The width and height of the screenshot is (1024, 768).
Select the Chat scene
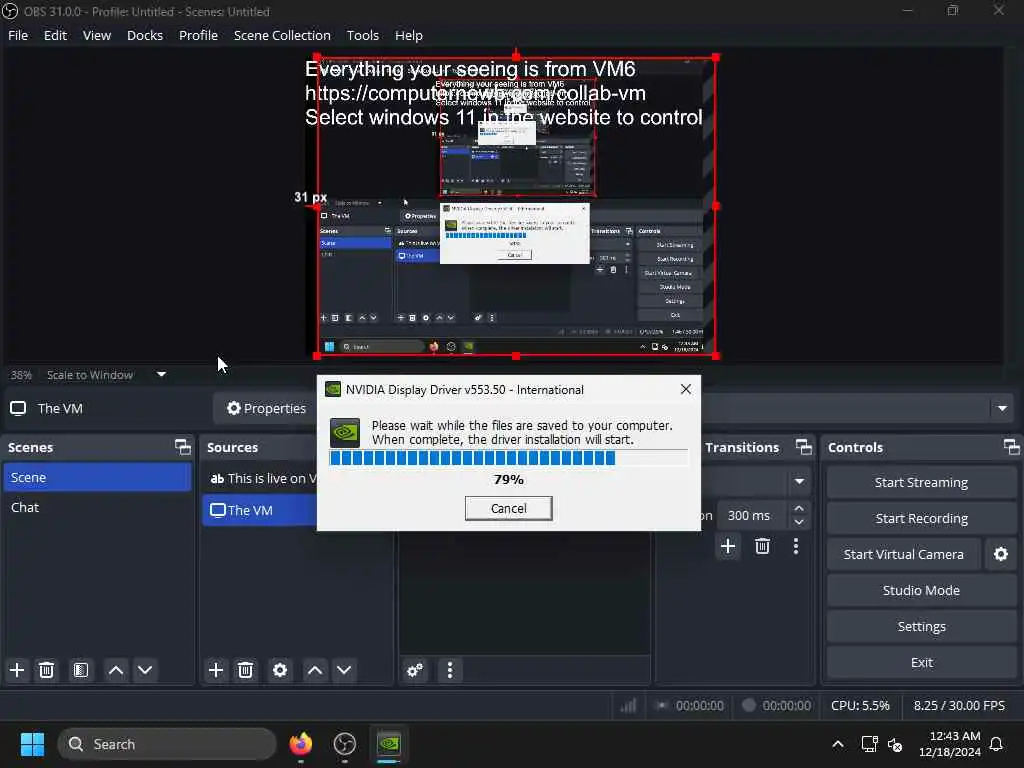pyautogui.click(x=97, y=507)
